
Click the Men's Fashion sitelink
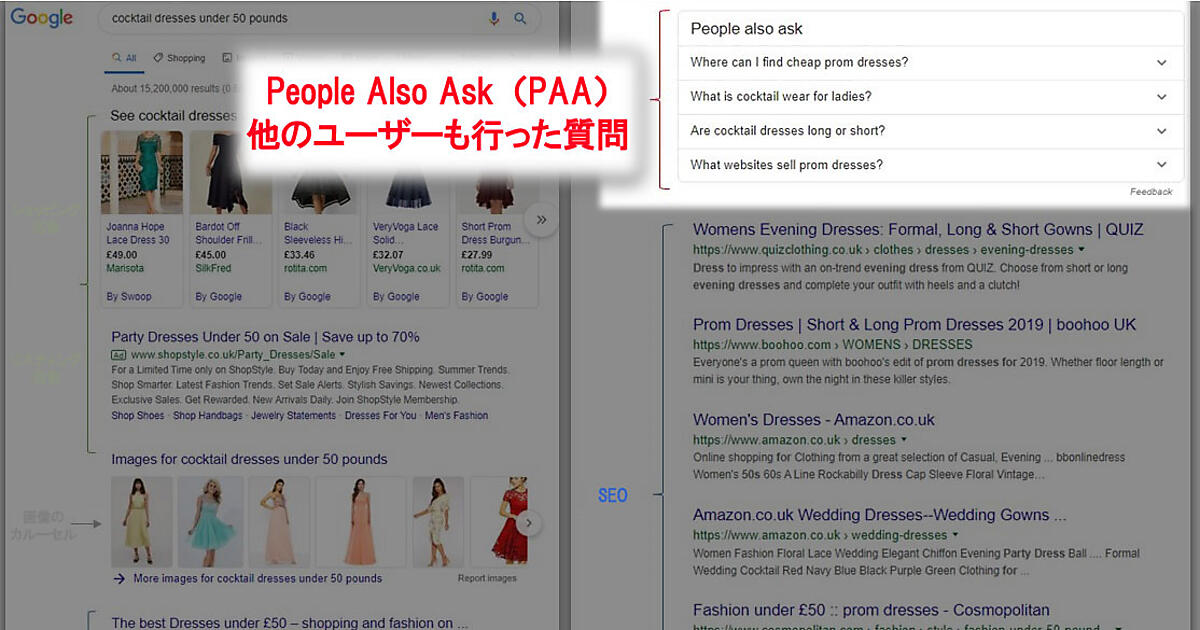pos(456,415)
